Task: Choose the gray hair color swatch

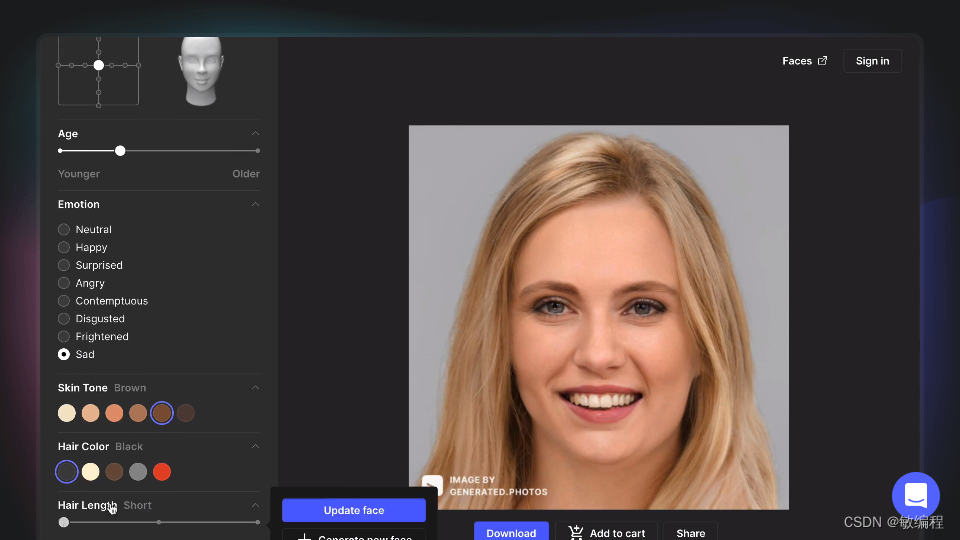Action: [138, 472]
